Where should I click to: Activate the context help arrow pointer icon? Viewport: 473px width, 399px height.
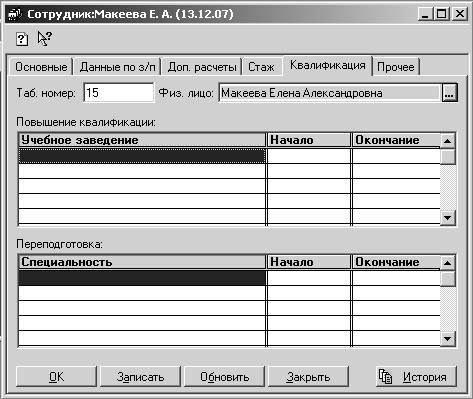(x=44, y=39)
